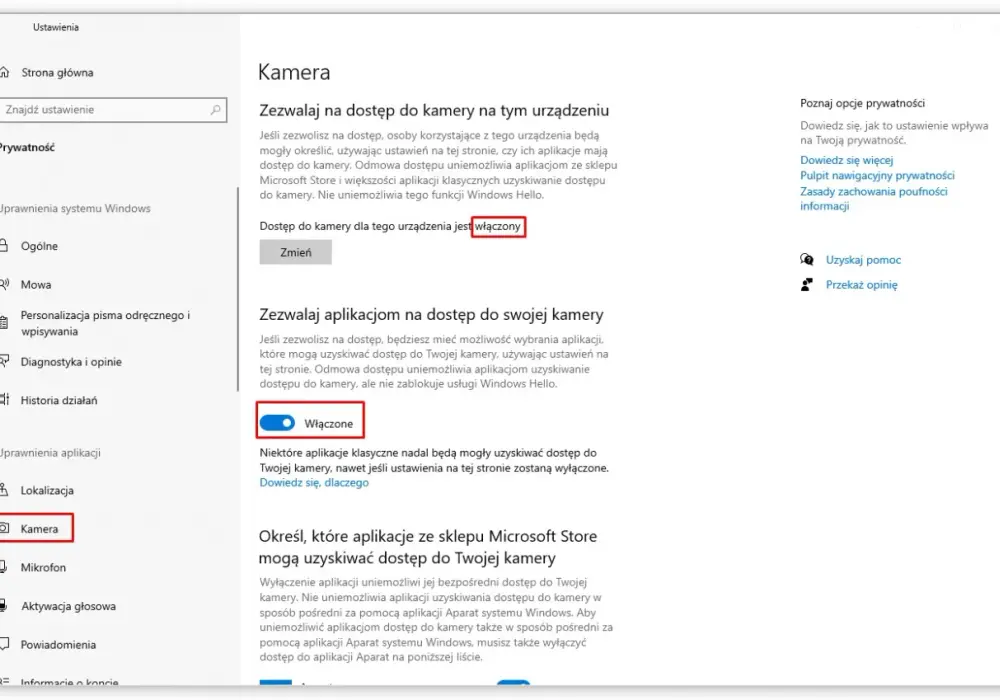This screenshot has height=700, width=1000.
Task: Toggle the partially visible app switch at the bottom
Action: pyautogui.click(x=513, y=682)
